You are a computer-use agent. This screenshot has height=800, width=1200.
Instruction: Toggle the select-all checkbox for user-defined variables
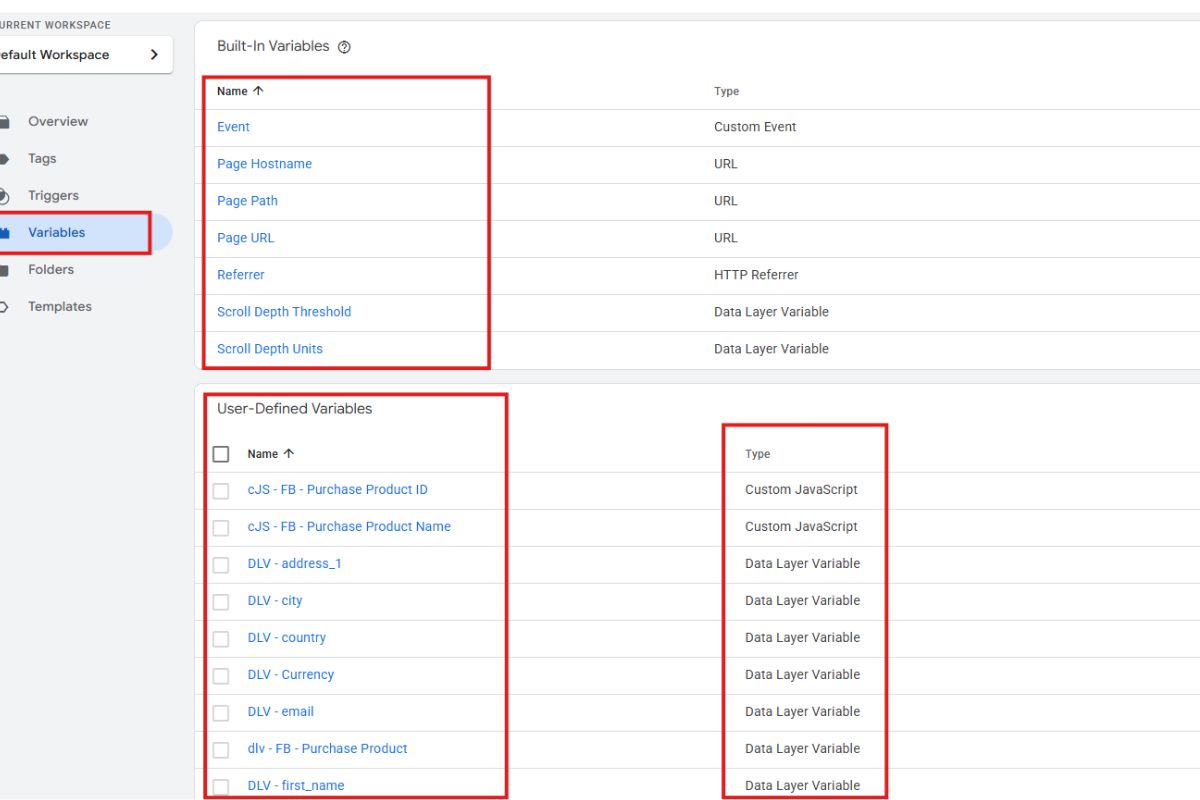pyautogui.click(x=221, y=454)
